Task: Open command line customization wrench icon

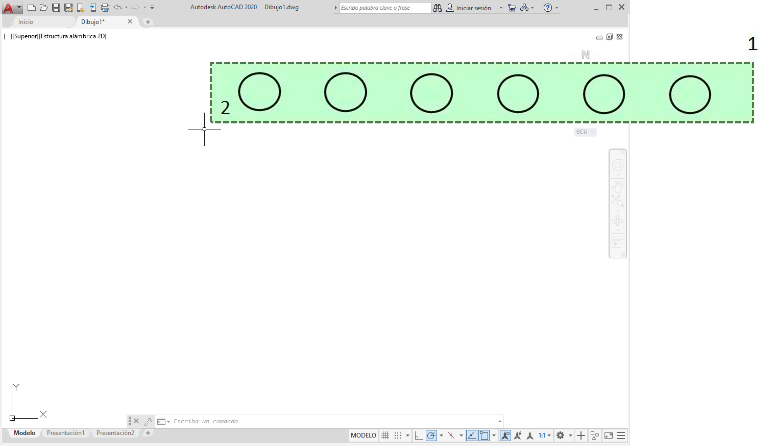Action: pyautogui.click(x=148, y=421)
